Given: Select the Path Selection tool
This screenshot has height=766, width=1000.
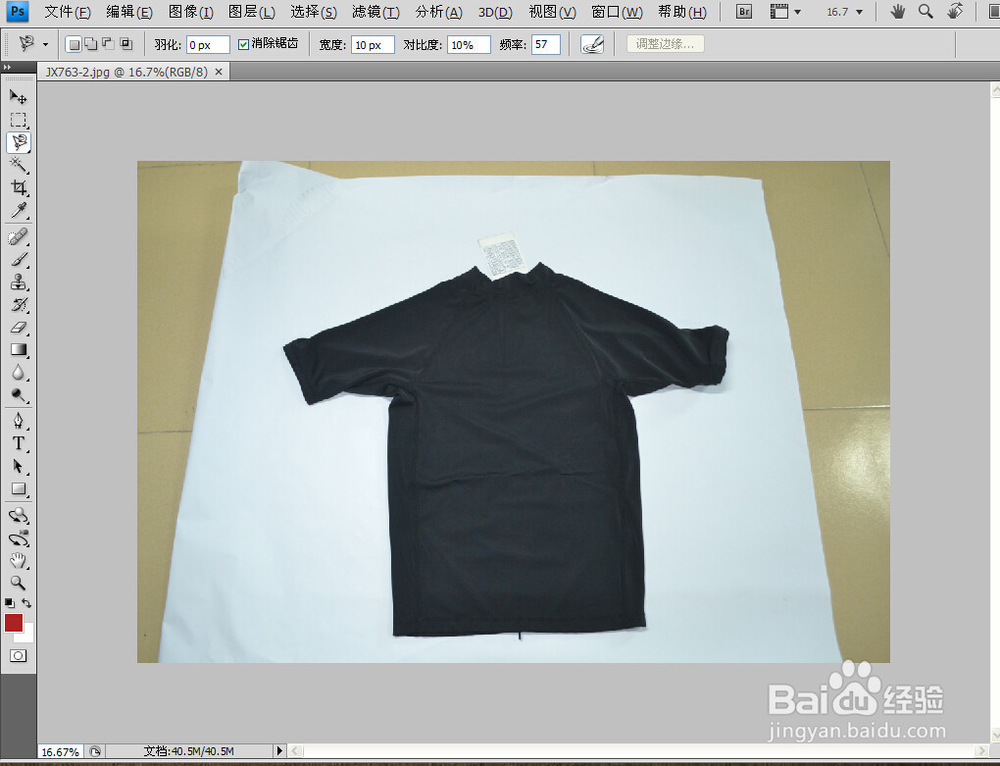Looking at the screenshot, I should point(18,466).
